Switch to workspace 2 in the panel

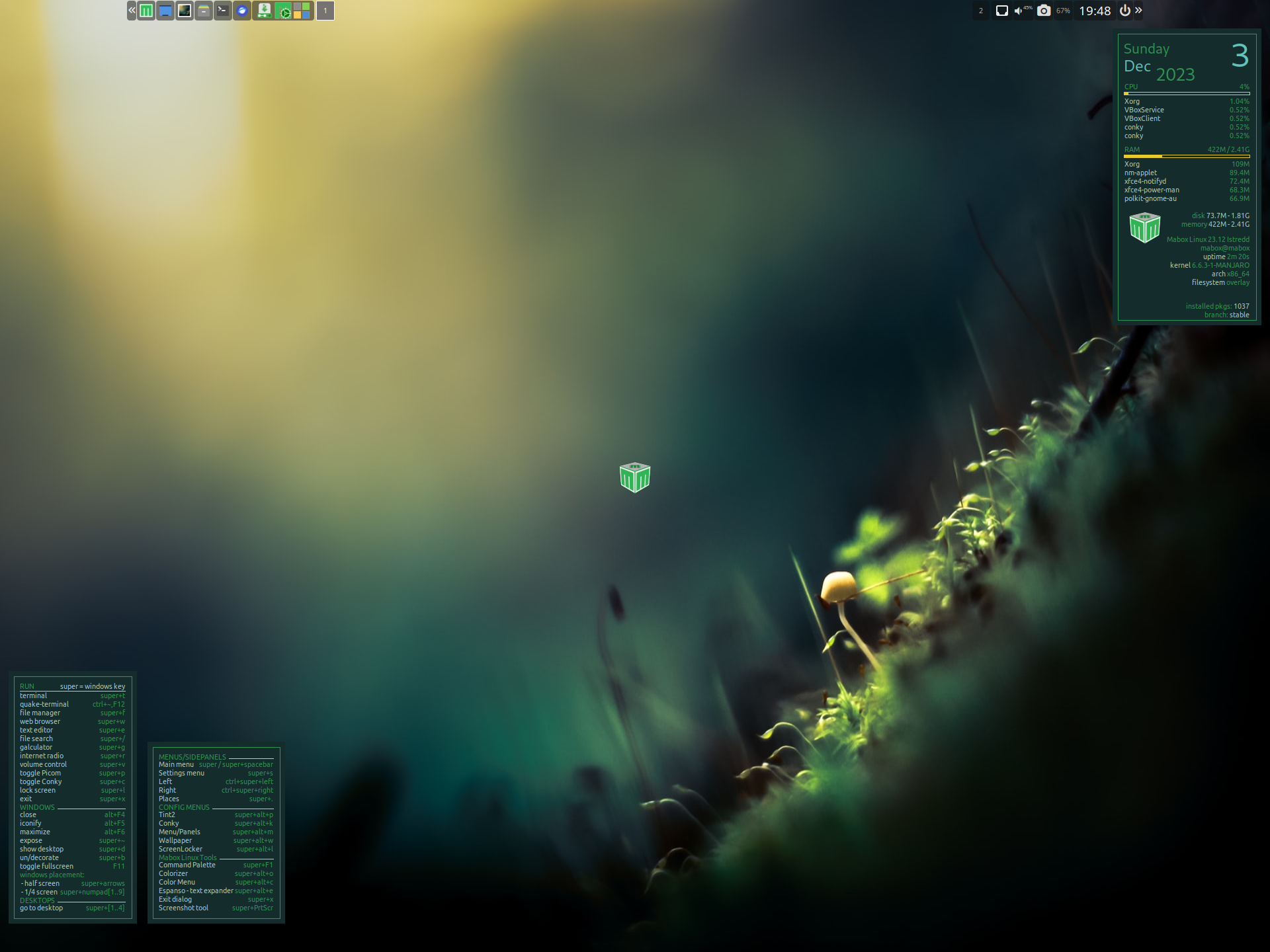(x=981, y=11)
